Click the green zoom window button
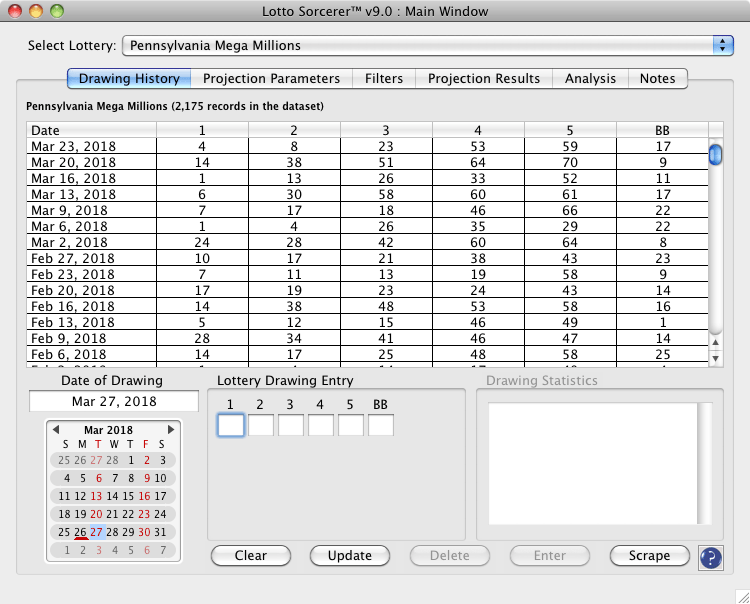 tap(57, 11)
